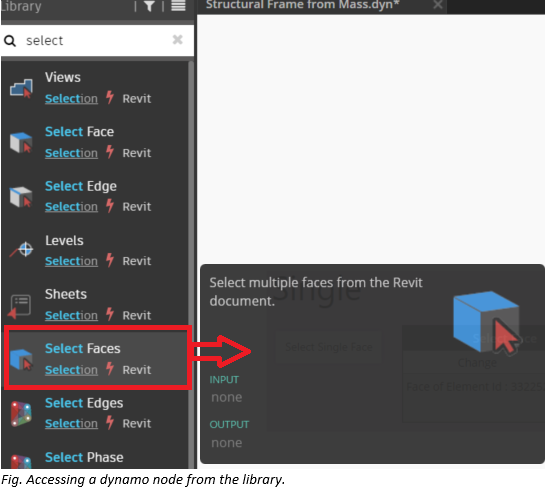
Task: Click the Levels node icon
Action: pos(21,250)
